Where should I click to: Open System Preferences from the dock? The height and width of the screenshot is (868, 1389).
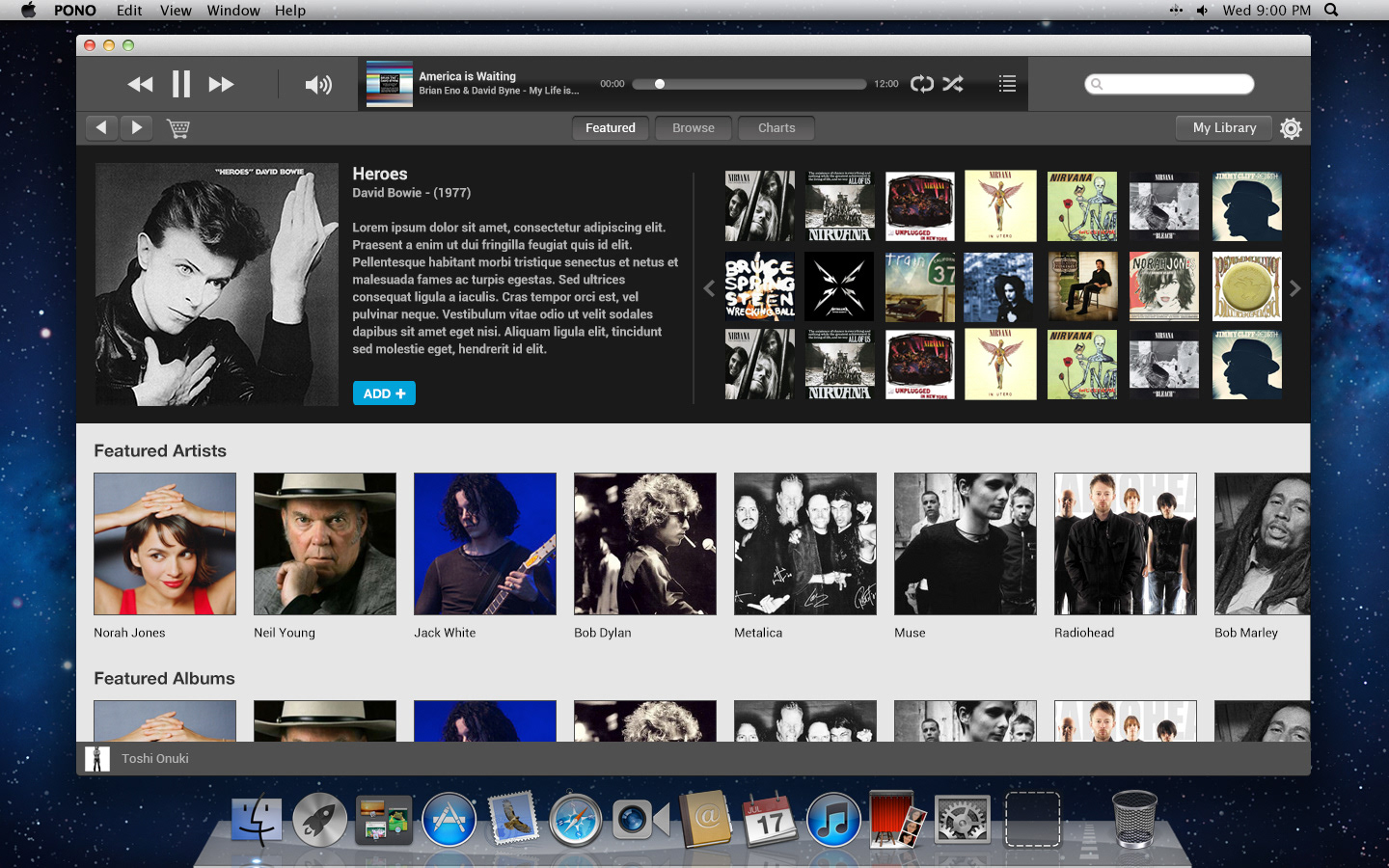tap(963, 821)
